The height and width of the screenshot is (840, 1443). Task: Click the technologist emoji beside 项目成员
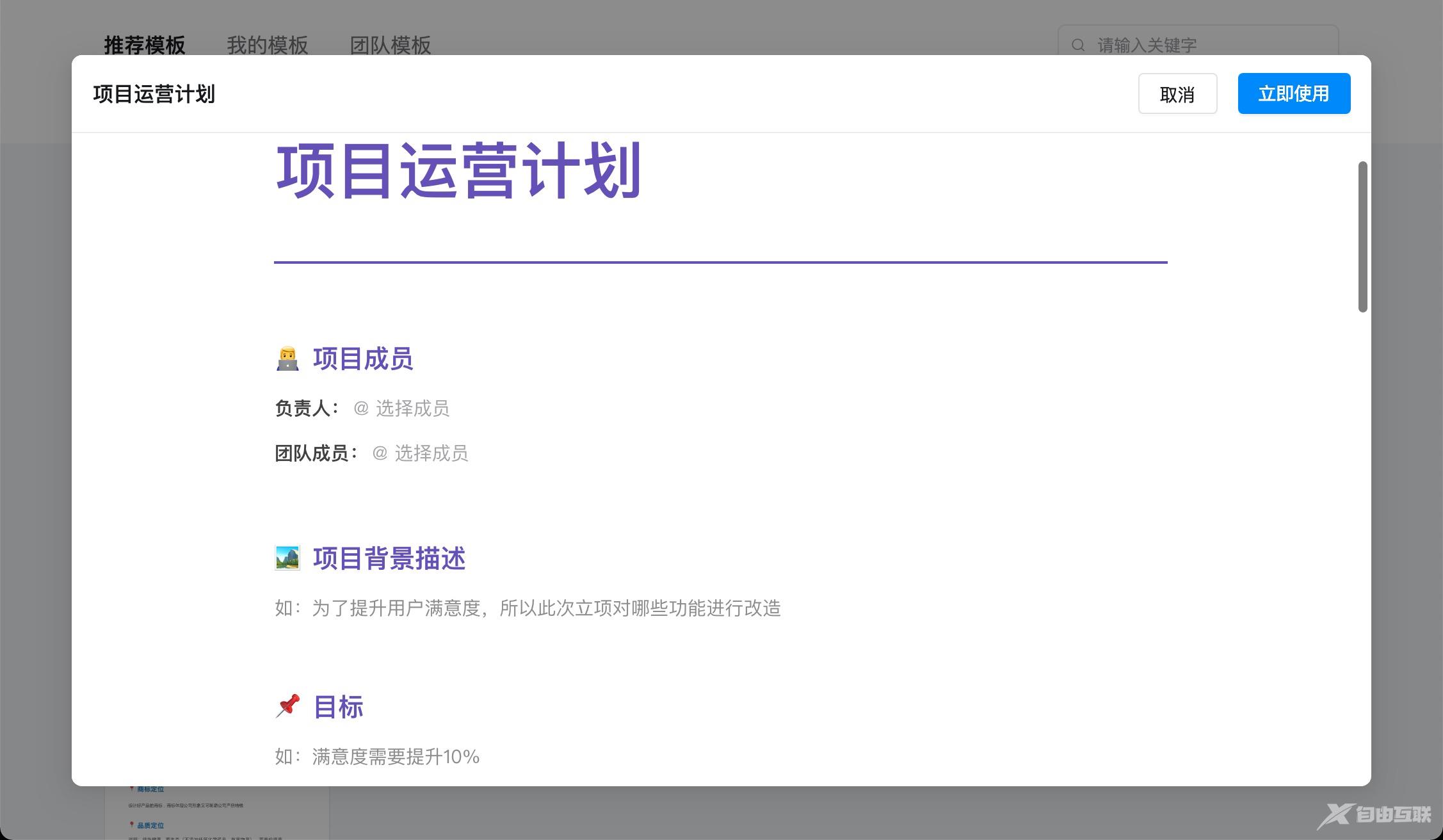coord(287,359)
